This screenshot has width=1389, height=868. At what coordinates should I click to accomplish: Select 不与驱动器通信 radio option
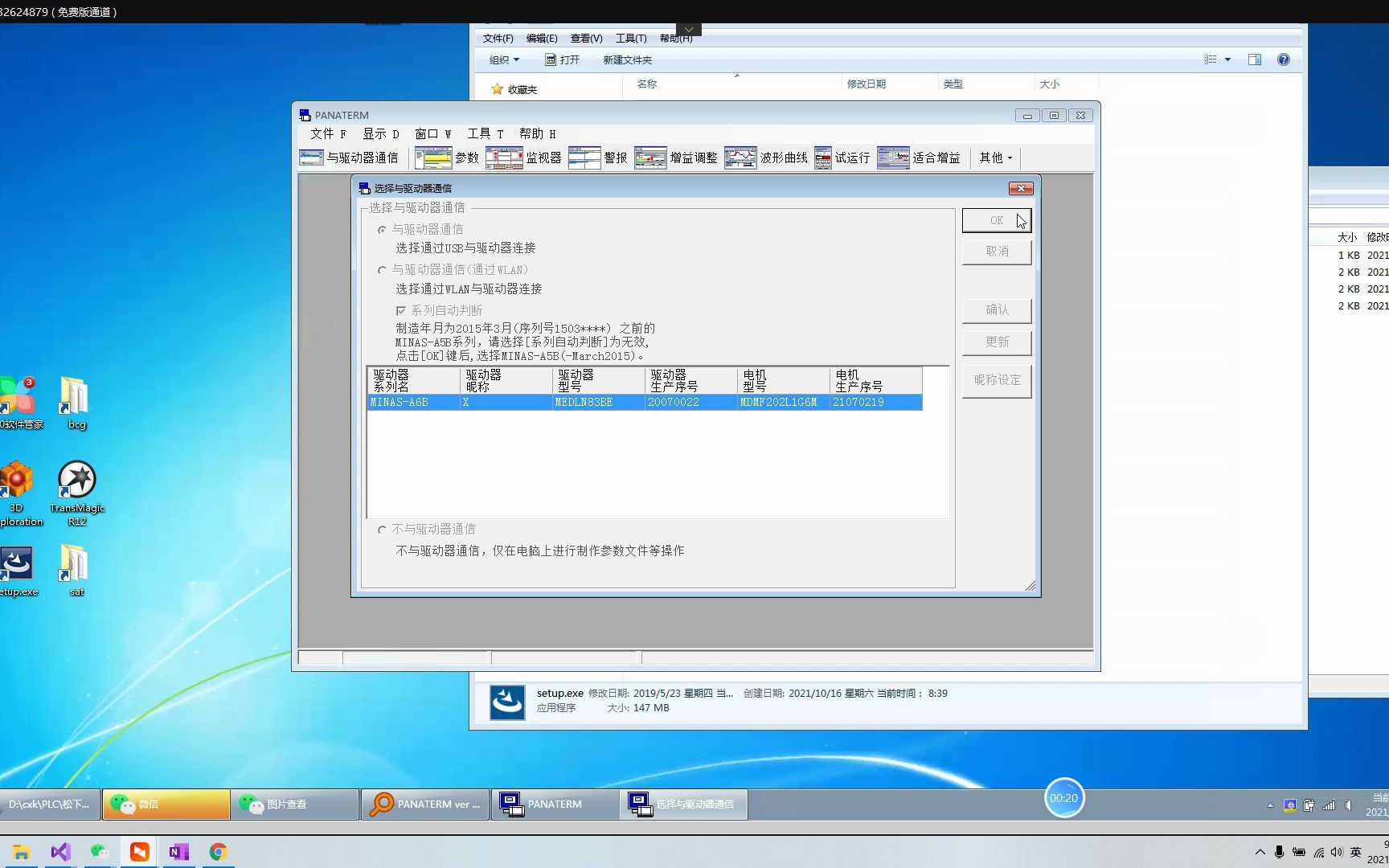coord(382,530)
